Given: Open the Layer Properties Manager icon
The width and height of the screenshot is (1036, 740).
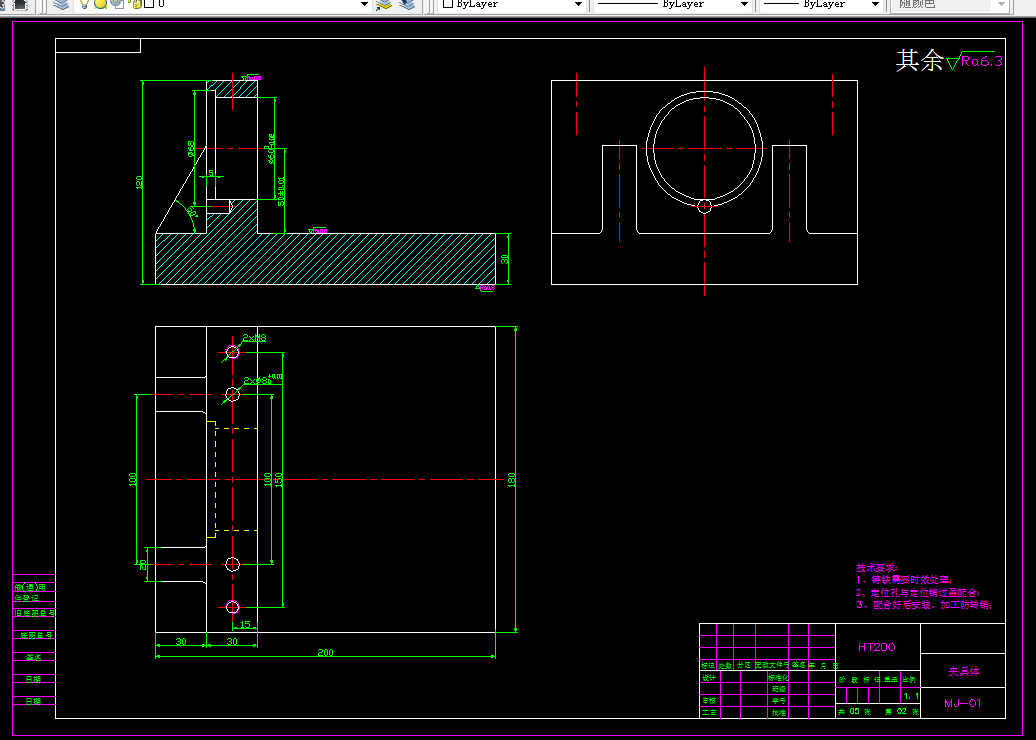Looking at the screenshot, I should (61, 4).
